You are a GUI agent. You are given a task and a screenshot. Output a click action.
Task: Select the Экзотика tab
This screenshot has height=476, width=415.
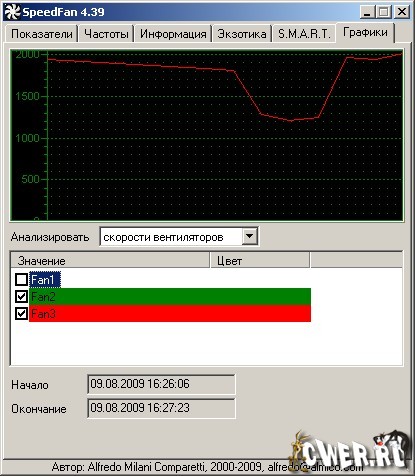pos(242,34)
